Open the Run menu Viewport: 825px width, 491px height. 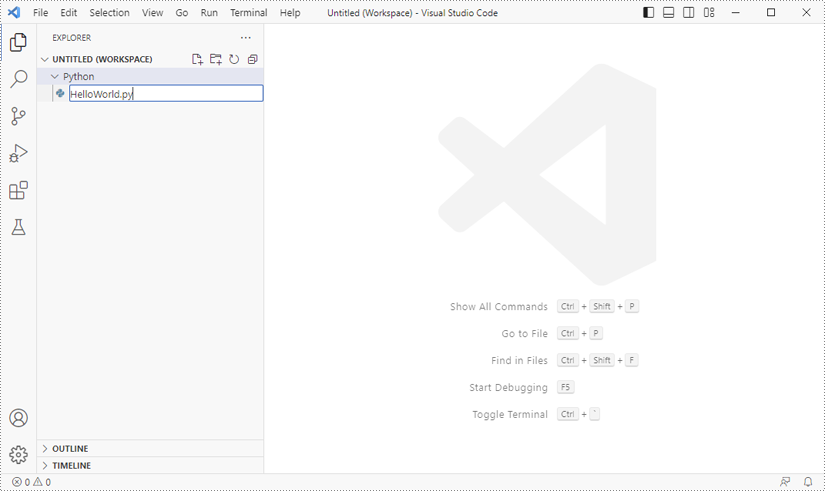tap(209, 13)
